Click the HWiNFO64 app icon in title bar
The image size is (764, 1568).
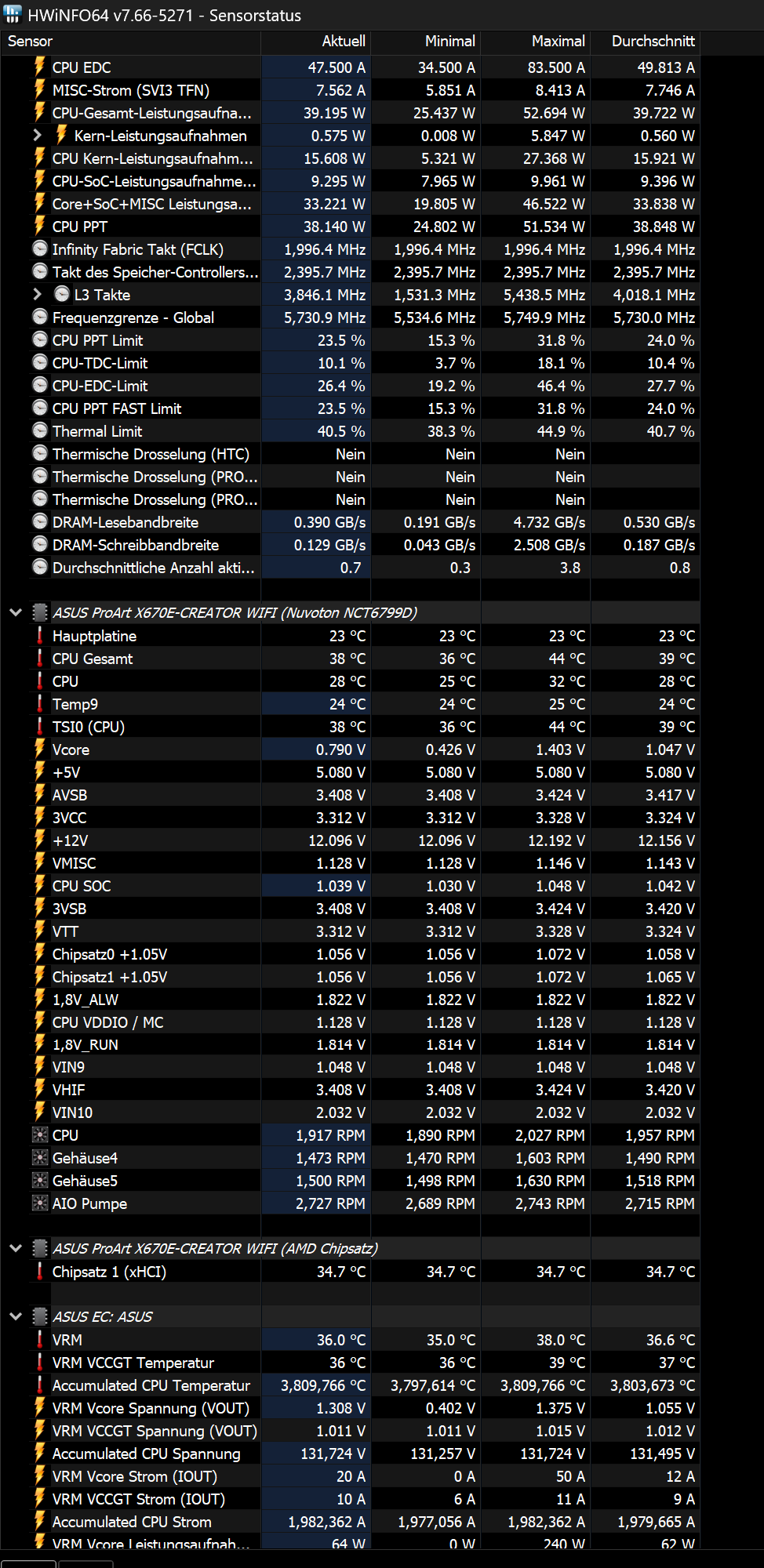click(x=13, y=14)
